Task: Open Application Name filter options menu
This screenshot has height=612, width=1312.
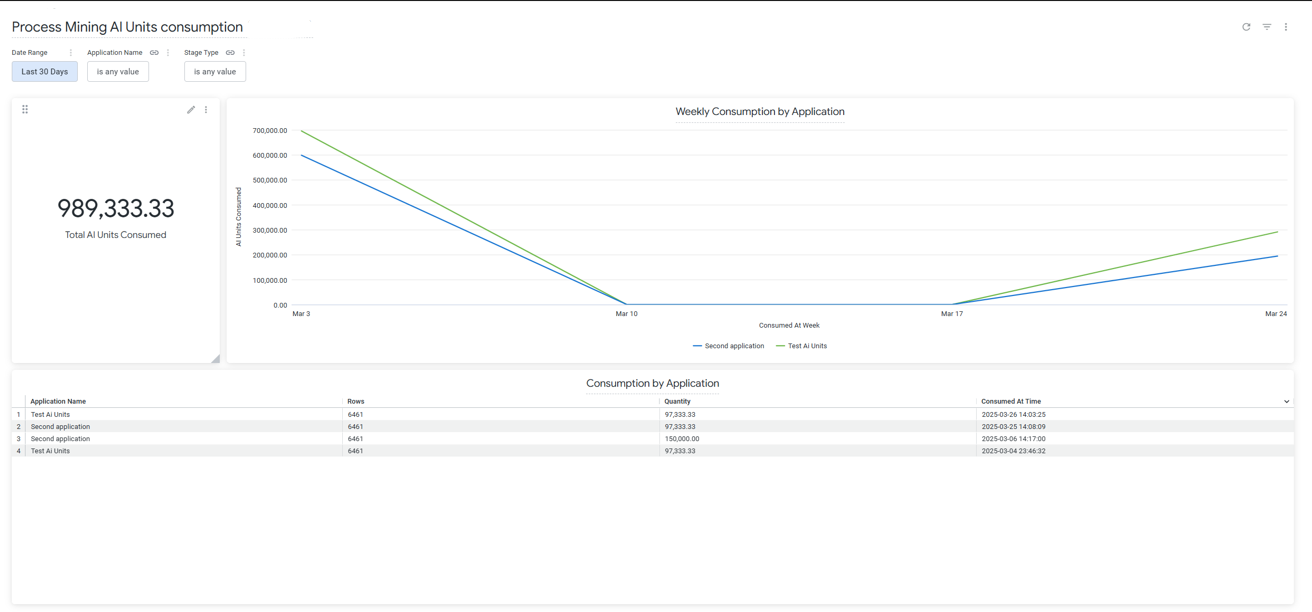Action: (168, 53)
